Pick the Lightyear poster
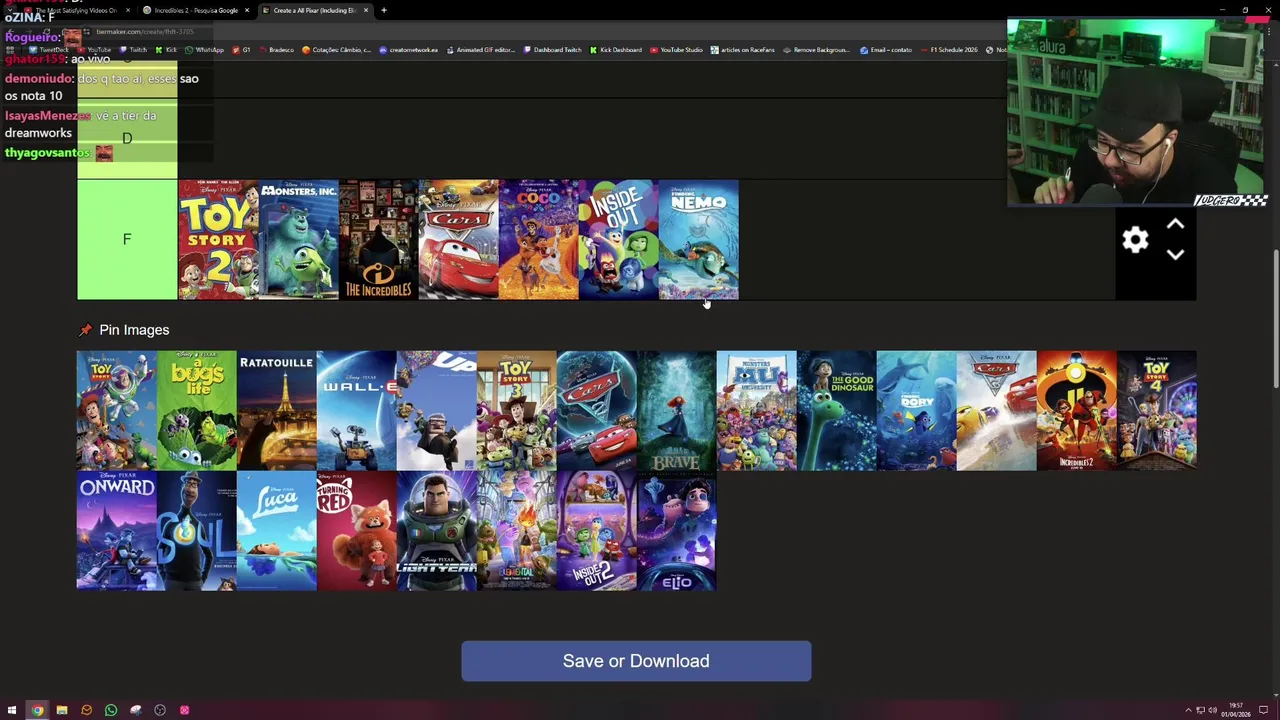Image resolution: width=1280 pixels, height=720 pixels. [437, 531]
